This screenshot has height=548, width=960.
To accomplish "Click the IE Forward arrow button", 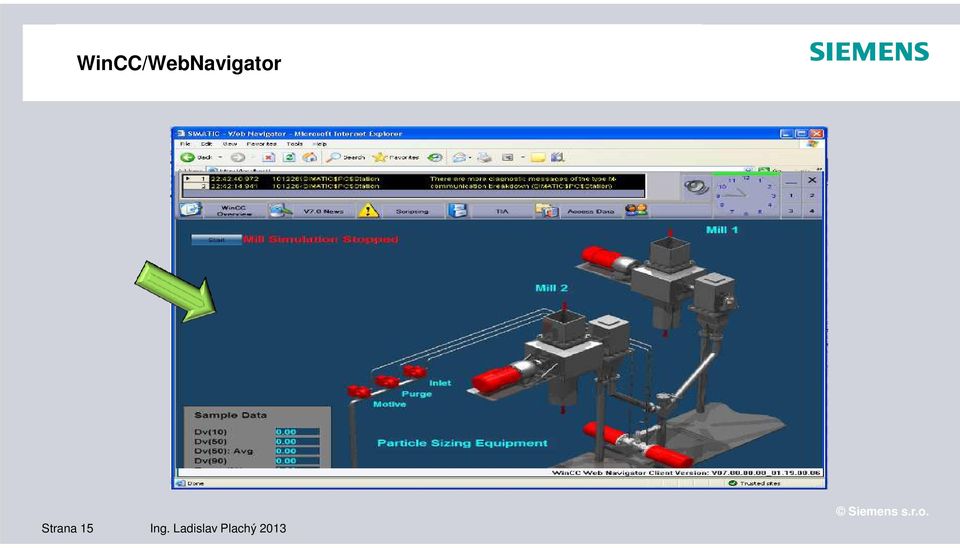I will coord(238,157).
